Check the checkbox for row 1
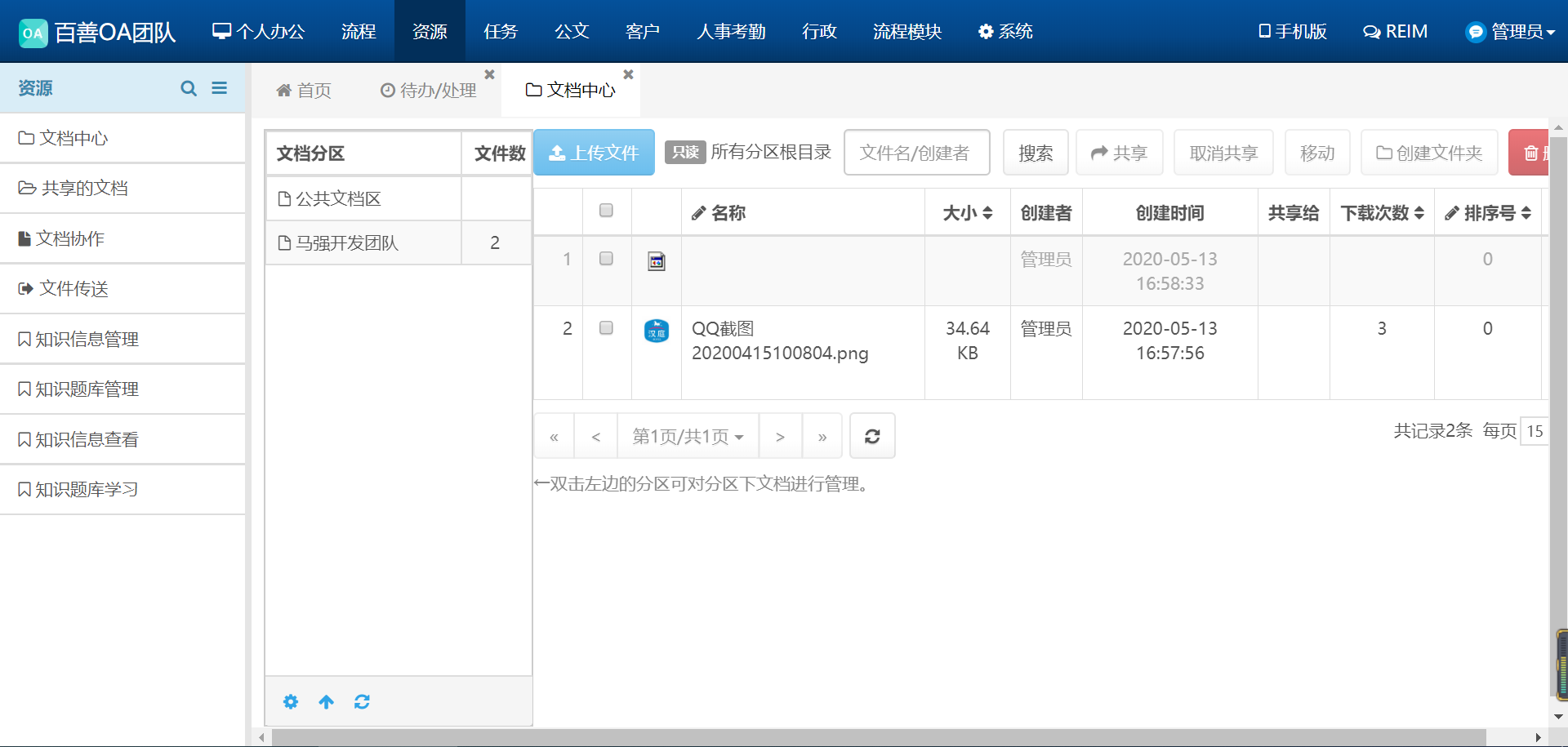The width and height of the screenshot is (1568, 747). pos(606,259)
